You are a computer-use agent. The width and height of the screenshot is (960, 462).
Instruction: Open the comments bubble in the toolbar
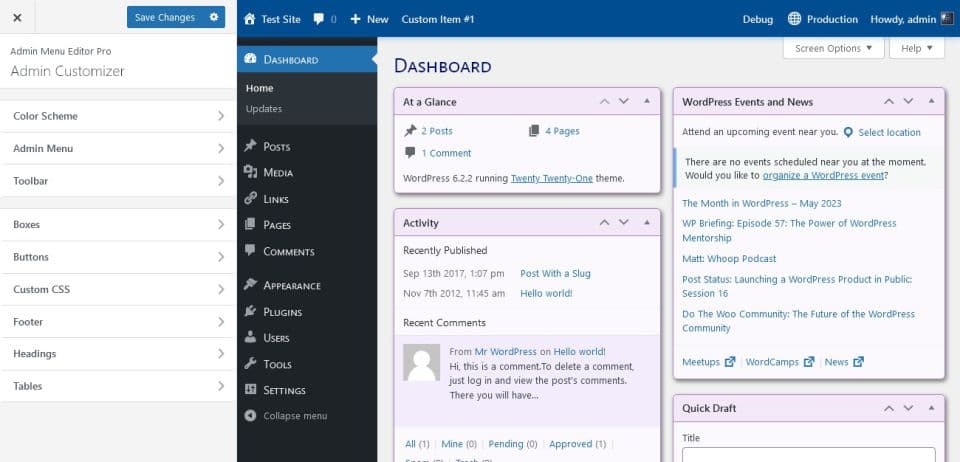pyautogui.click(x=318, y=19)
